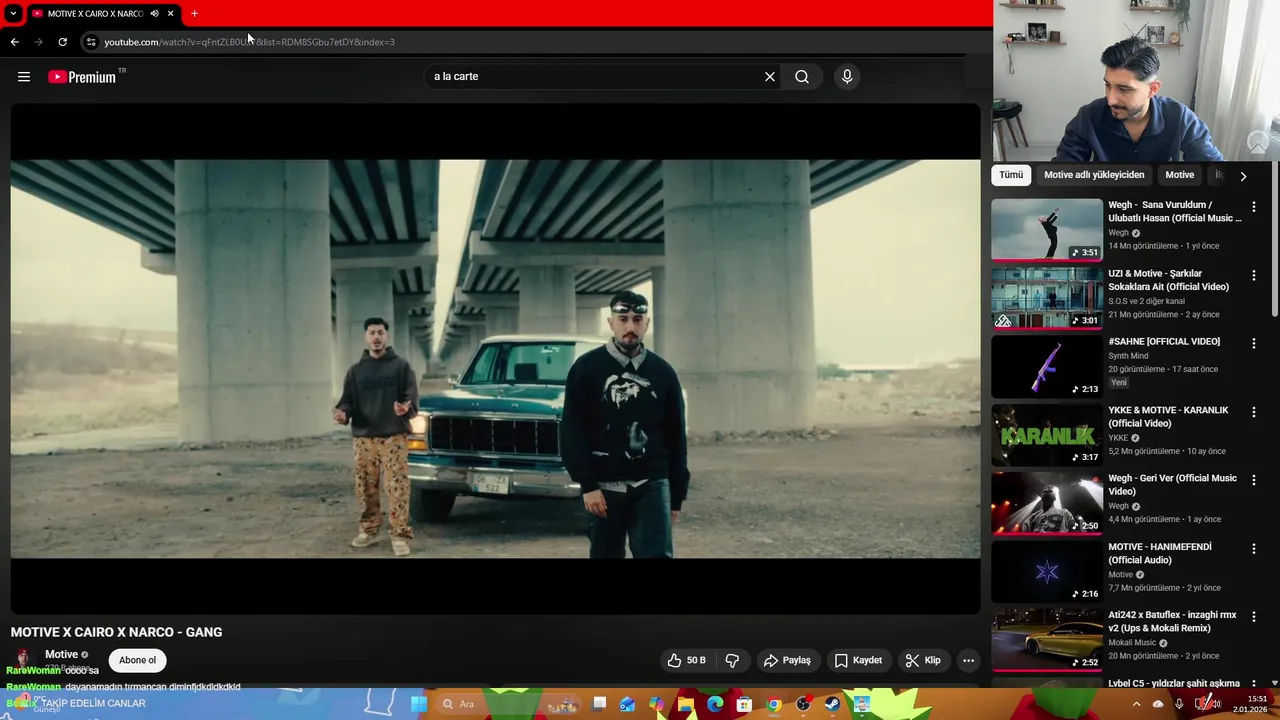This screenshot has width=1280, height=720.
Task: Play YKKE & MOTIVE KARANLIK thumbnail
Action: pos(1047,434)
